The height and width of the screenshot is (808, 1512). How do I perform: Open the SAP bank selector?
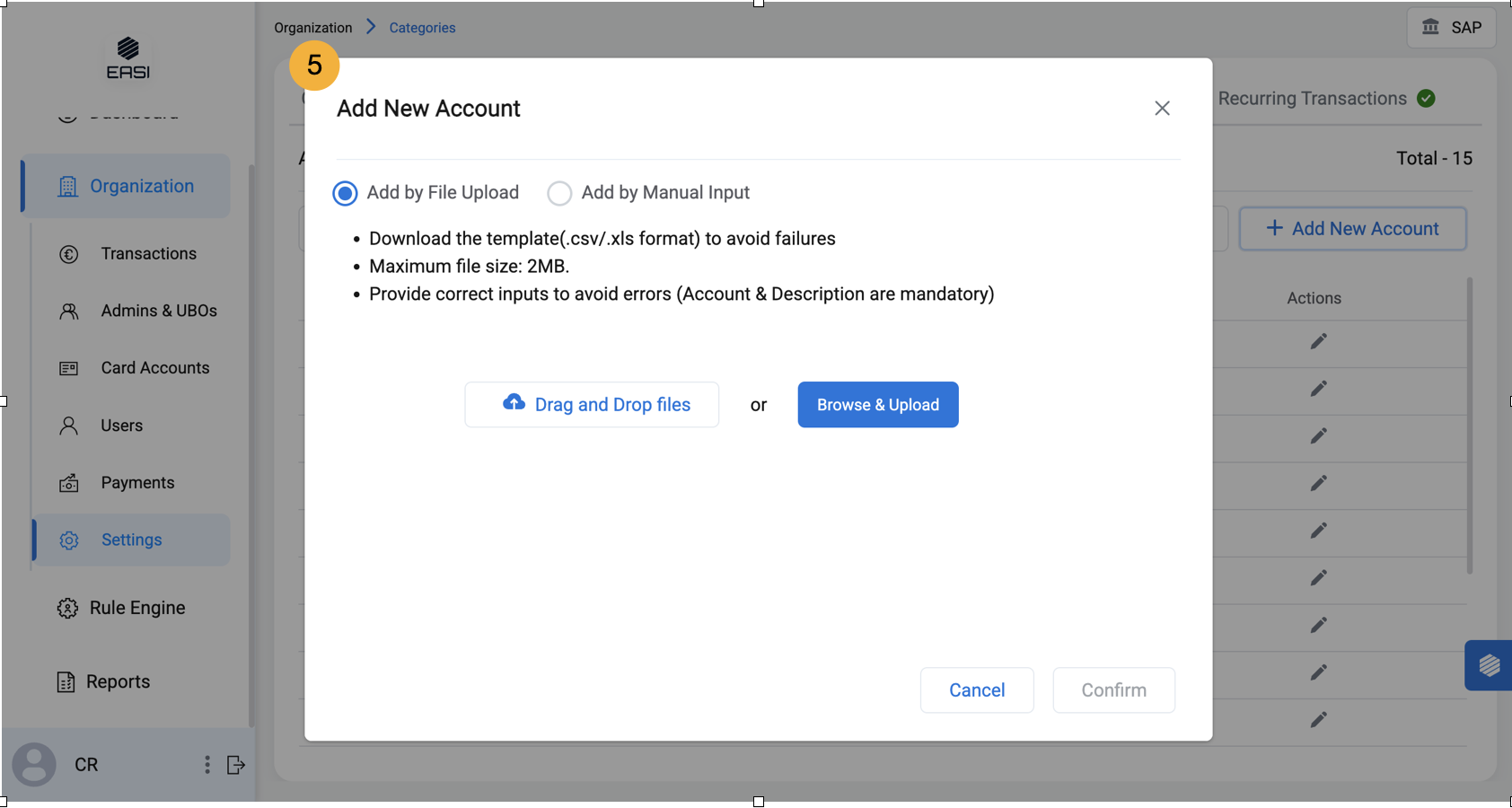coord(1451,28)
